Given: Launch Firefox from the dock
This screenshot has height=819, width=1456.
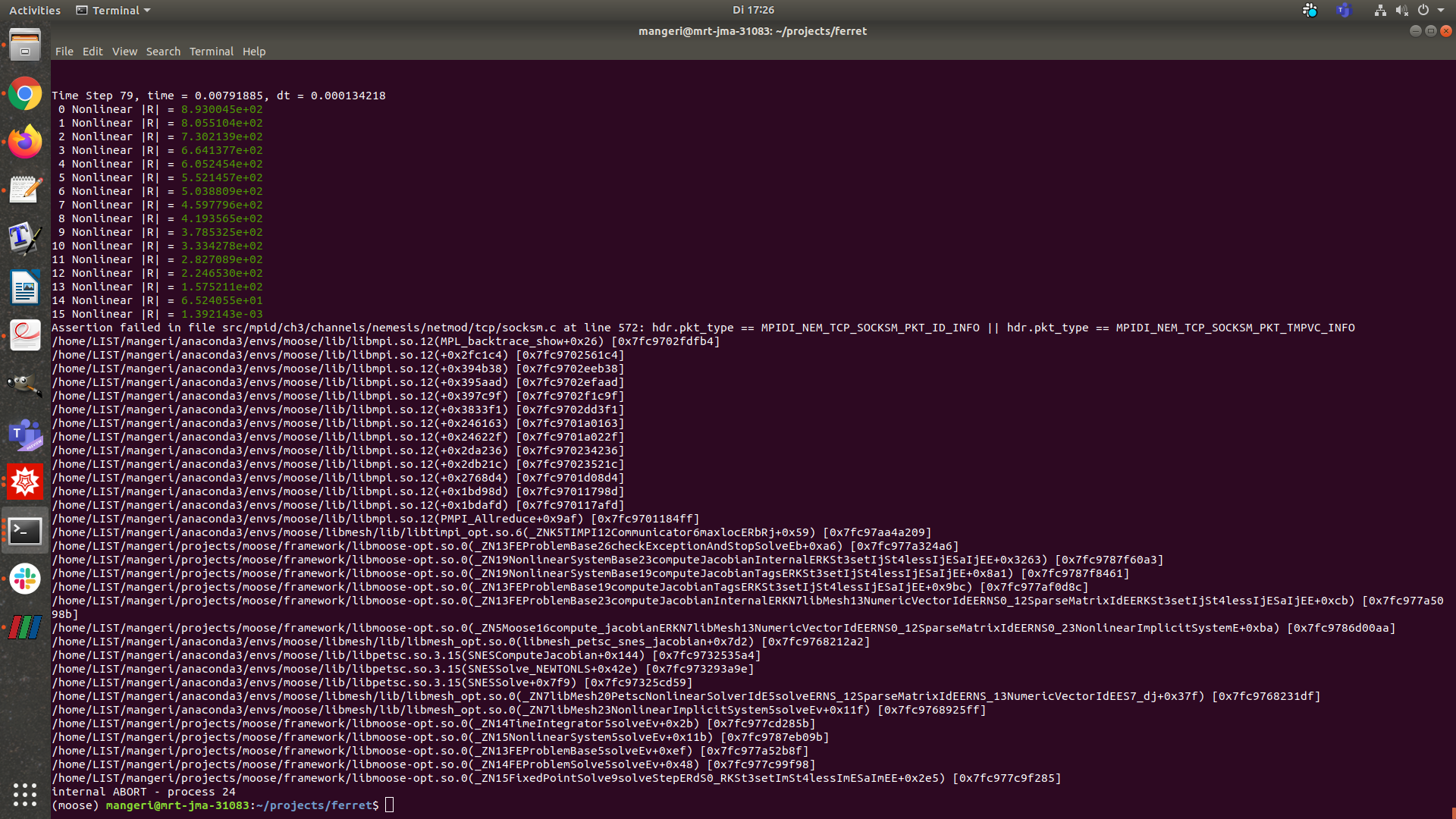Looking at the screenshot, I should point(25,140).
